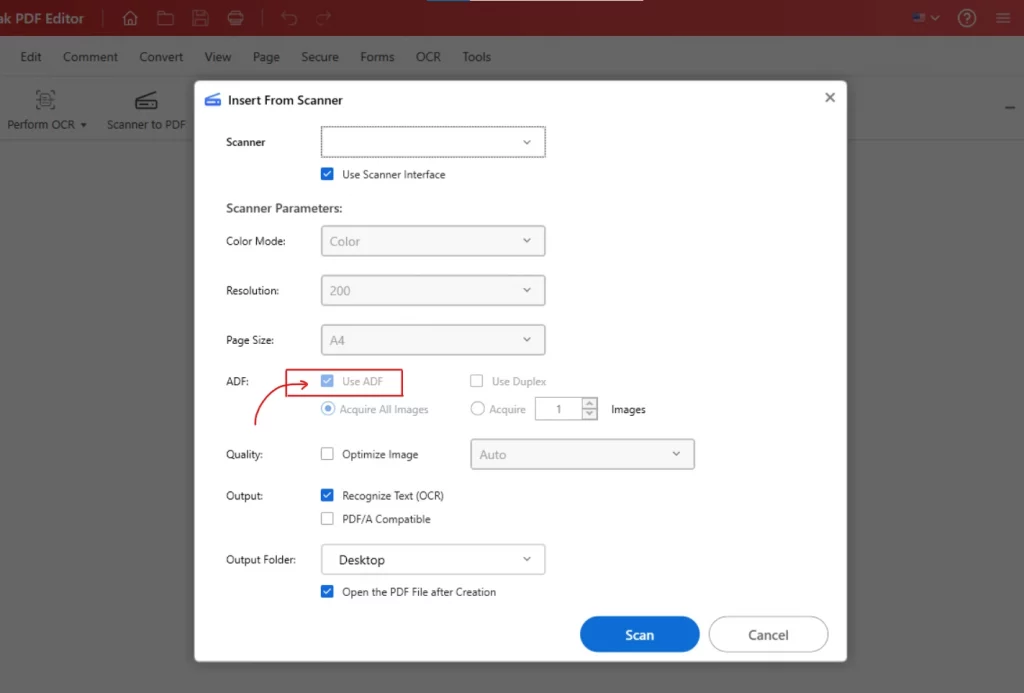Undo last action arrow icon
The width and height of the screenshot is (1024, 693).
pyautogui.click(x=289, y=18)
